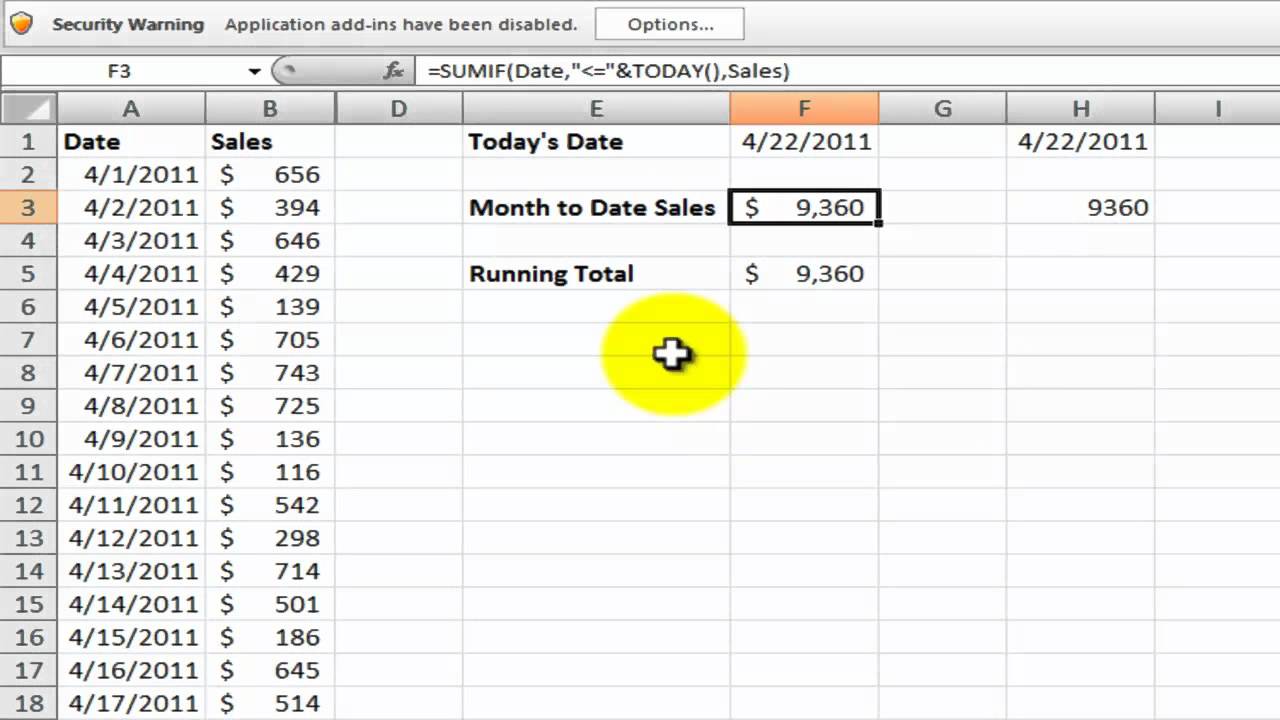Open the Name Box dropdown arrow
The width and height of the screenshot is (1280, 720).
[254, 71]
